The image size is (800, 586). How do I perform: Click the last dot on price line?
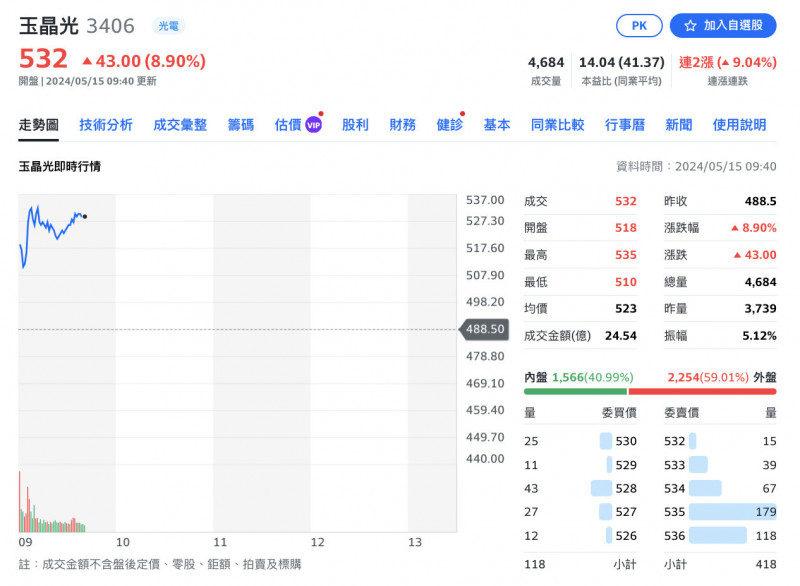coord(85,216)
